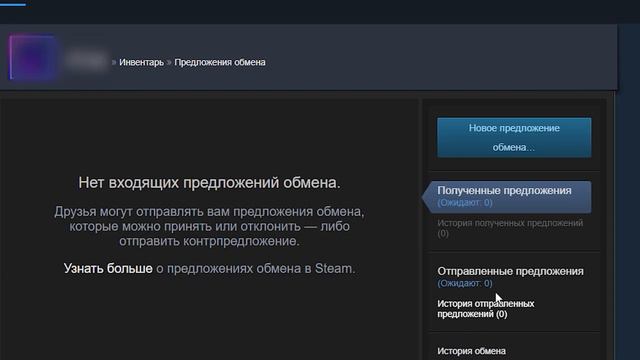Select Отправленные предложения in the sidebar

point(510,271)
